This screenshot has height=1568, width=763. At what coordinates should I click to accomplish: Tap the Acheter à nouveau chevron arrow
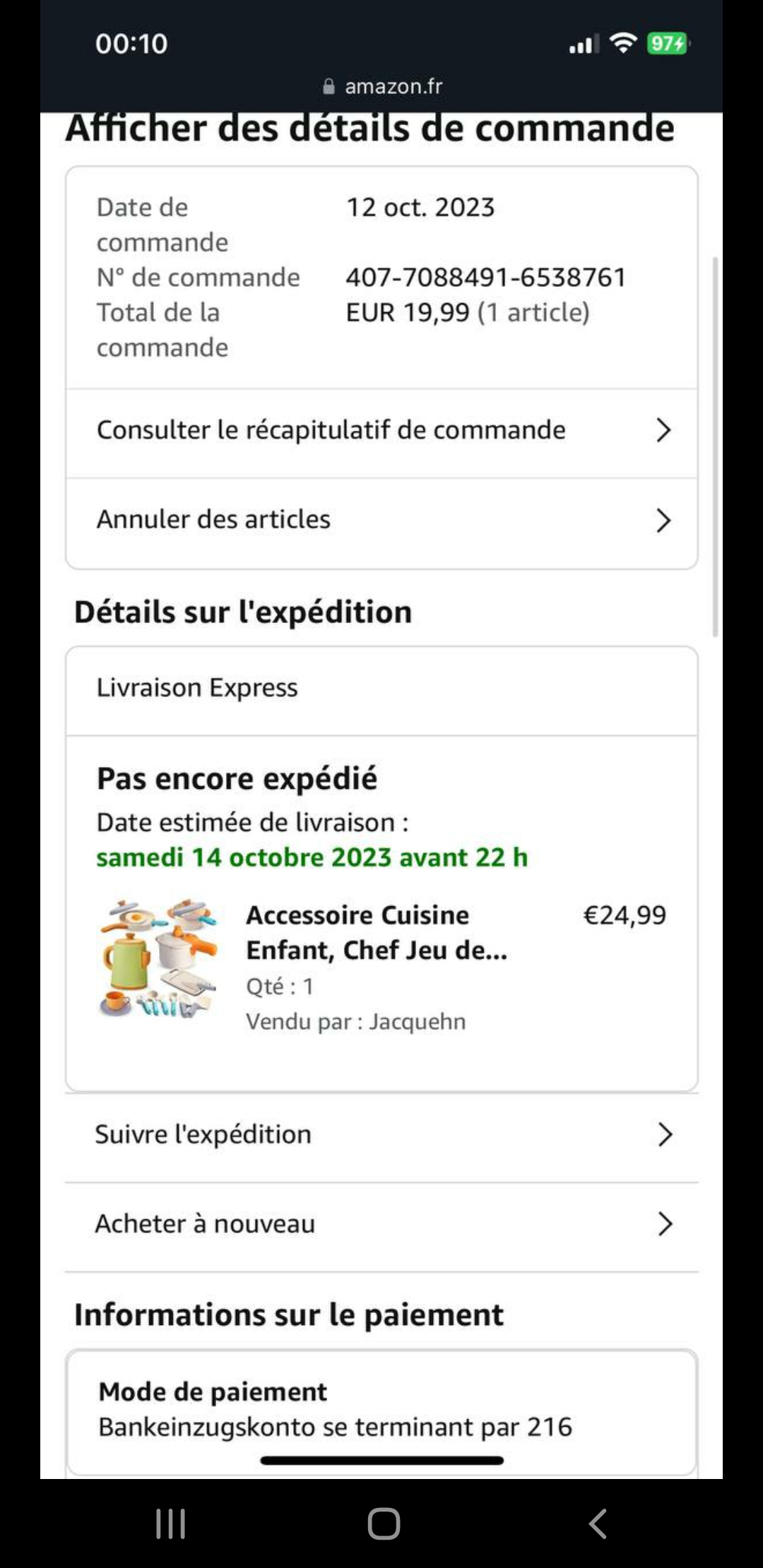click(665, 1223)
